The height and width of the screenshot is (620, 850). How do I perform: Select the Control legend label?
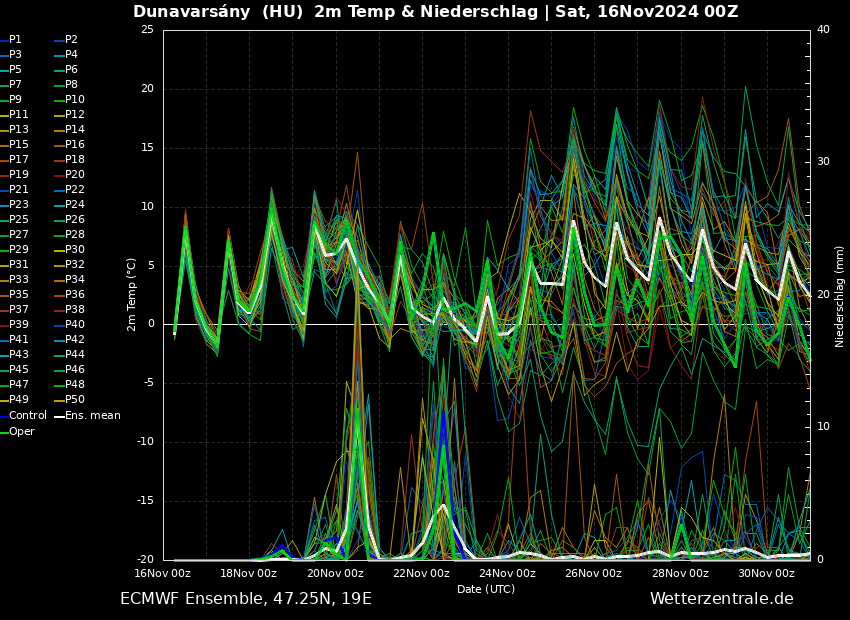click(x=28, y=415)
